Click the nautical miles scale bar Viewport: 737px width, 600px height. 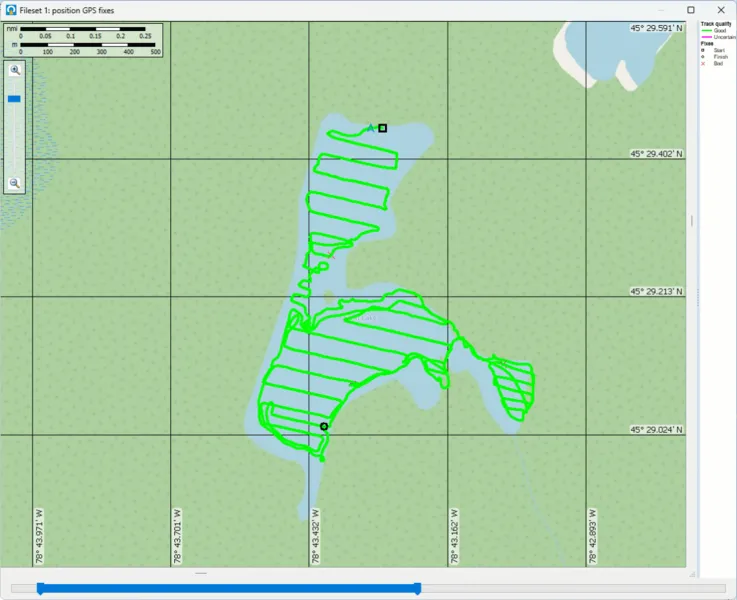coord(83,30)
